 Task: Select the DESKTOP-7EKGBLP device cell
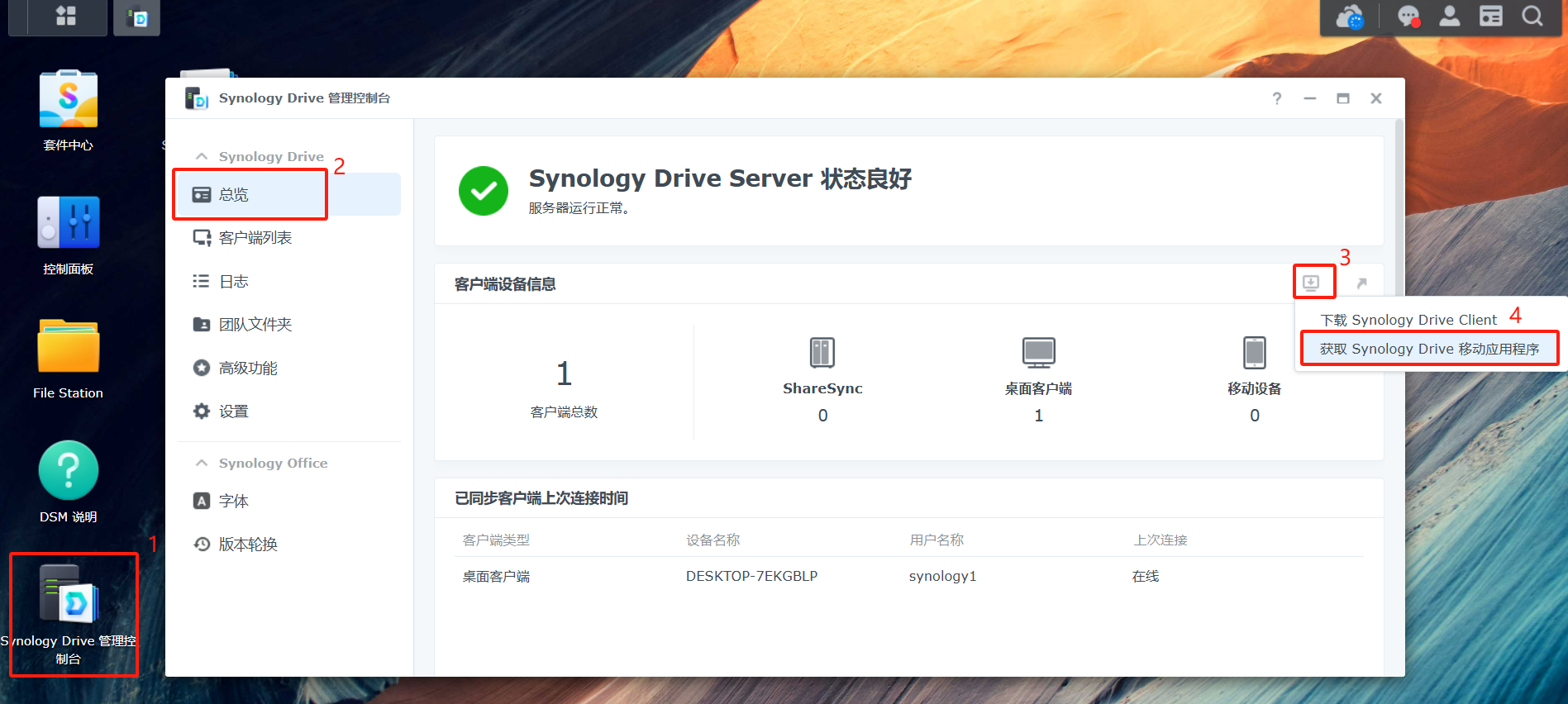click(751, 576)
